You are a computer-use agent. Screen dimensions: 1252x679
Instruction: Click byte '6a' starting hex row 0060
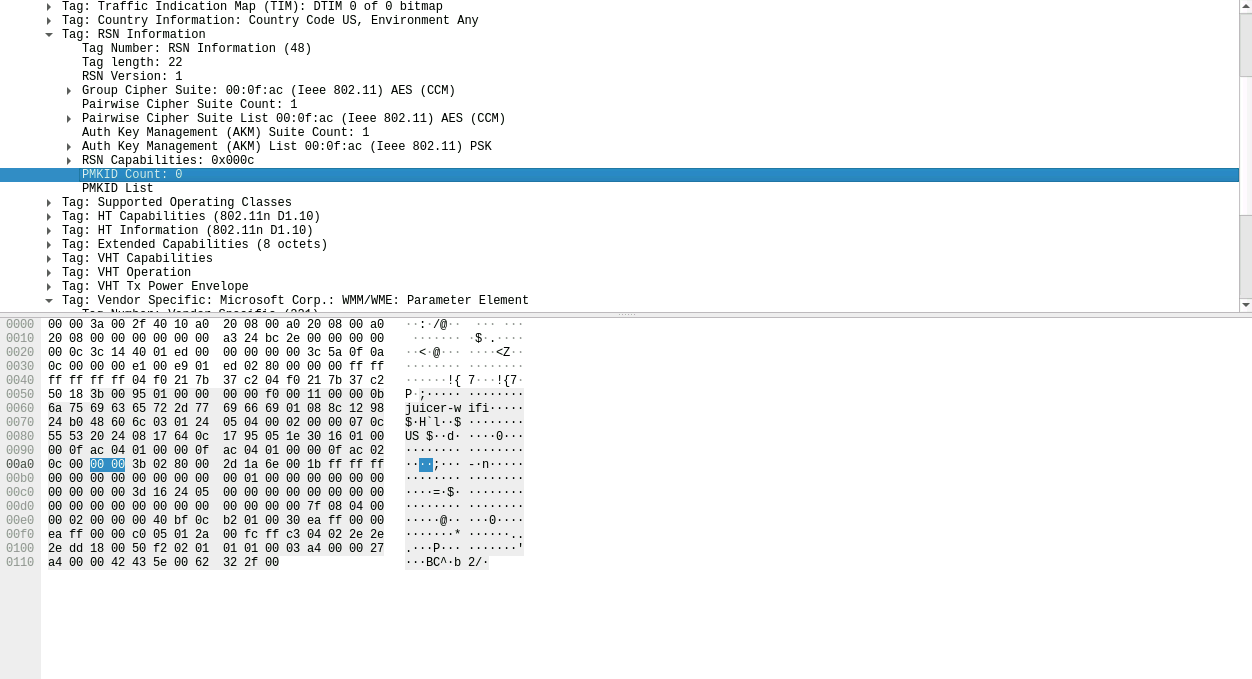click(55, 408)
